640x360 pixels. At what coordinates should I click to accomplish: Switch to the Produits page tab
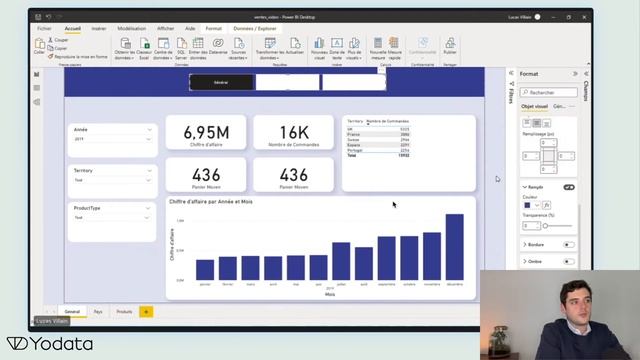tap(124, 312)
